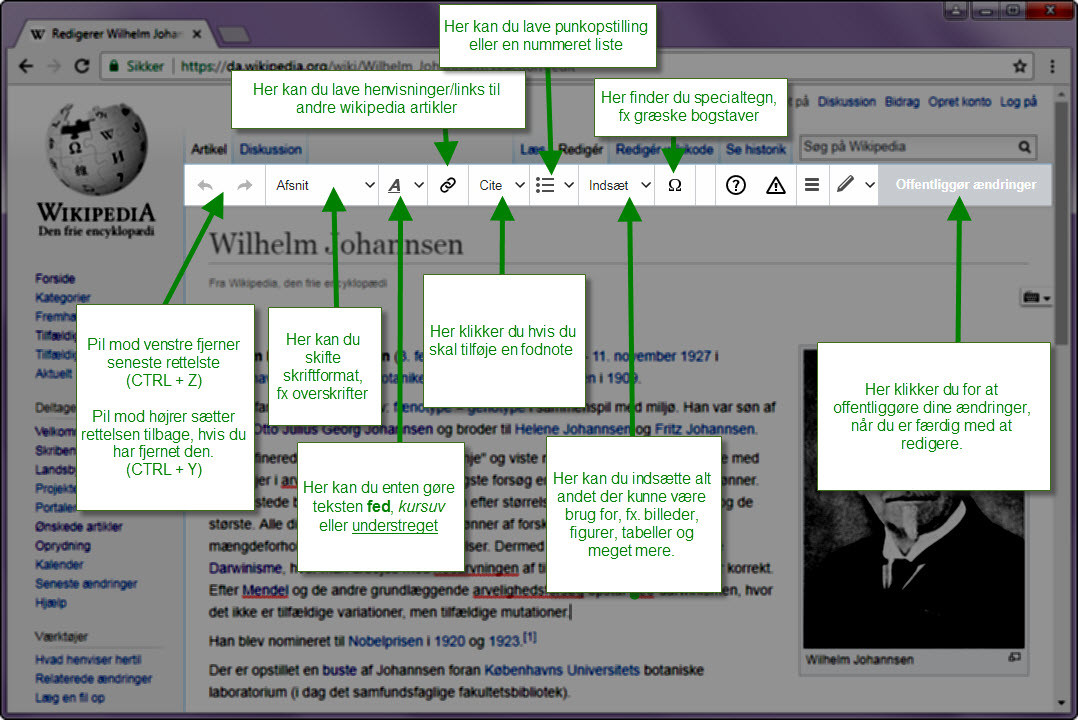Insert a link using the chain icon
Image resolution: width=1078 pixels, height=720 pixels.
coord(448,185)
